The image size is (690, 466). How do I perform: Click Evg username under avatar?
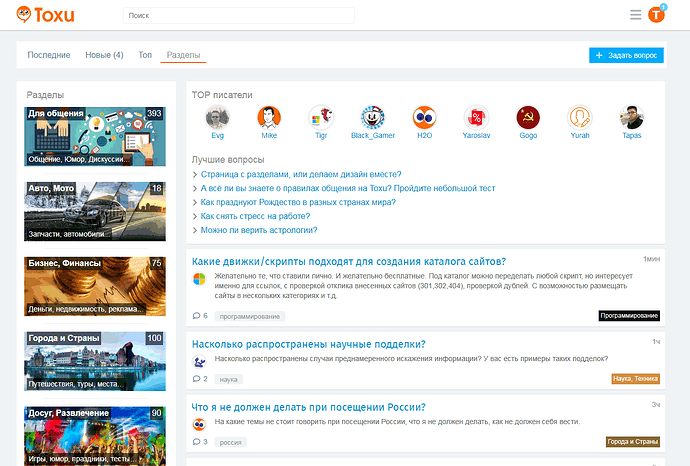[x=217, y=136]
